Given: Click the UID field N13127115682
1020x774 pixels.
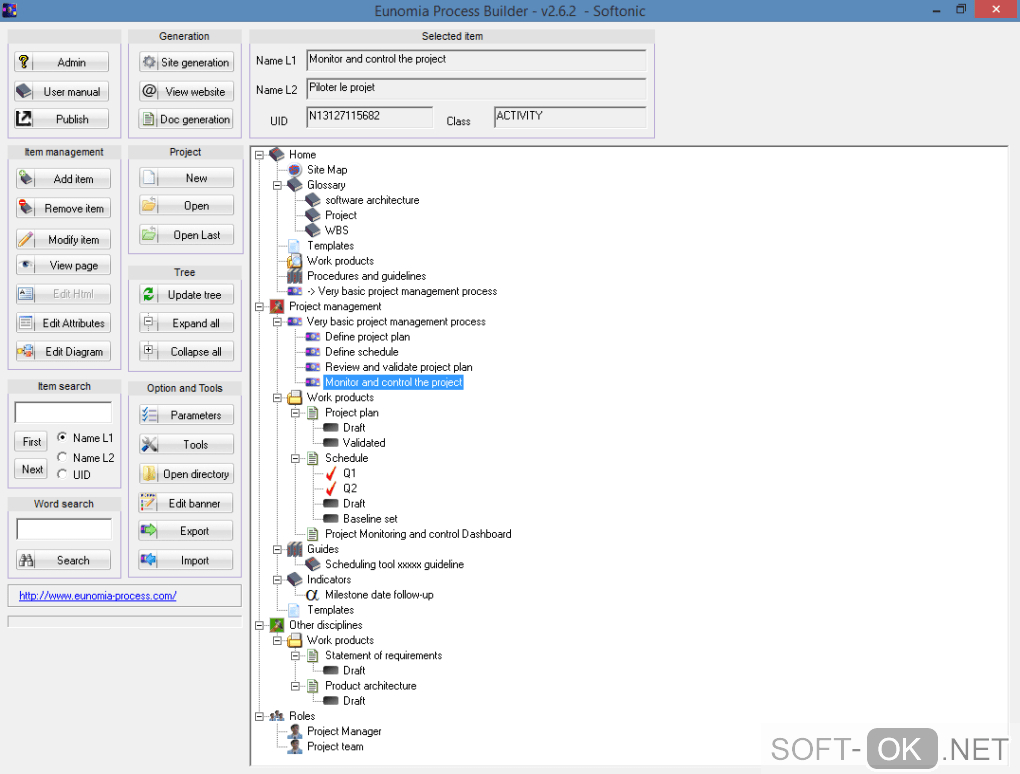Looking at the screenshot, I should click(369, 117).
